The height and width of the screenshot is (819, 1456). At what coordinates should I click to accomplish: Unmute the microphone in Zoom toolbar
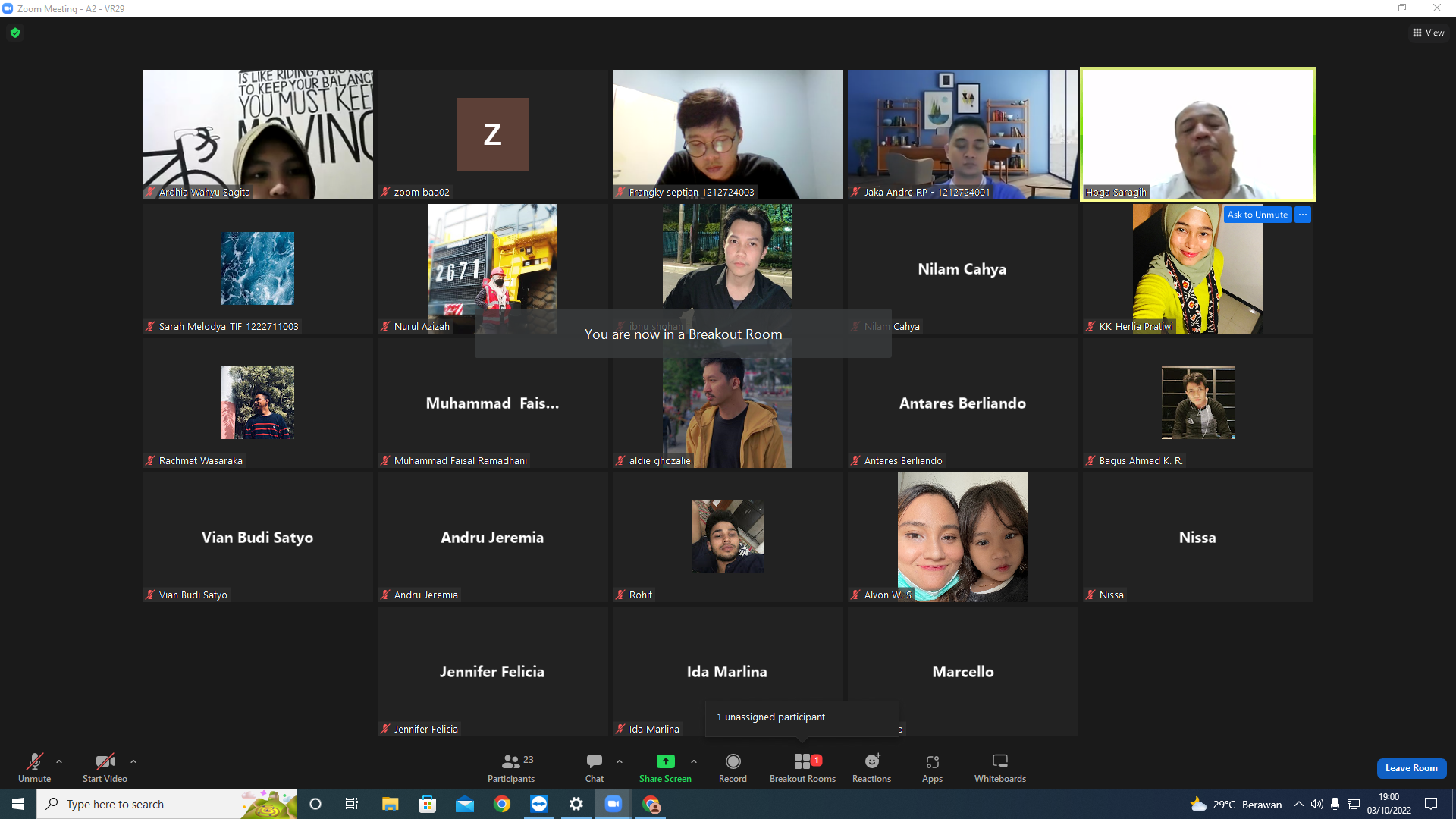(x=35, y=767)
